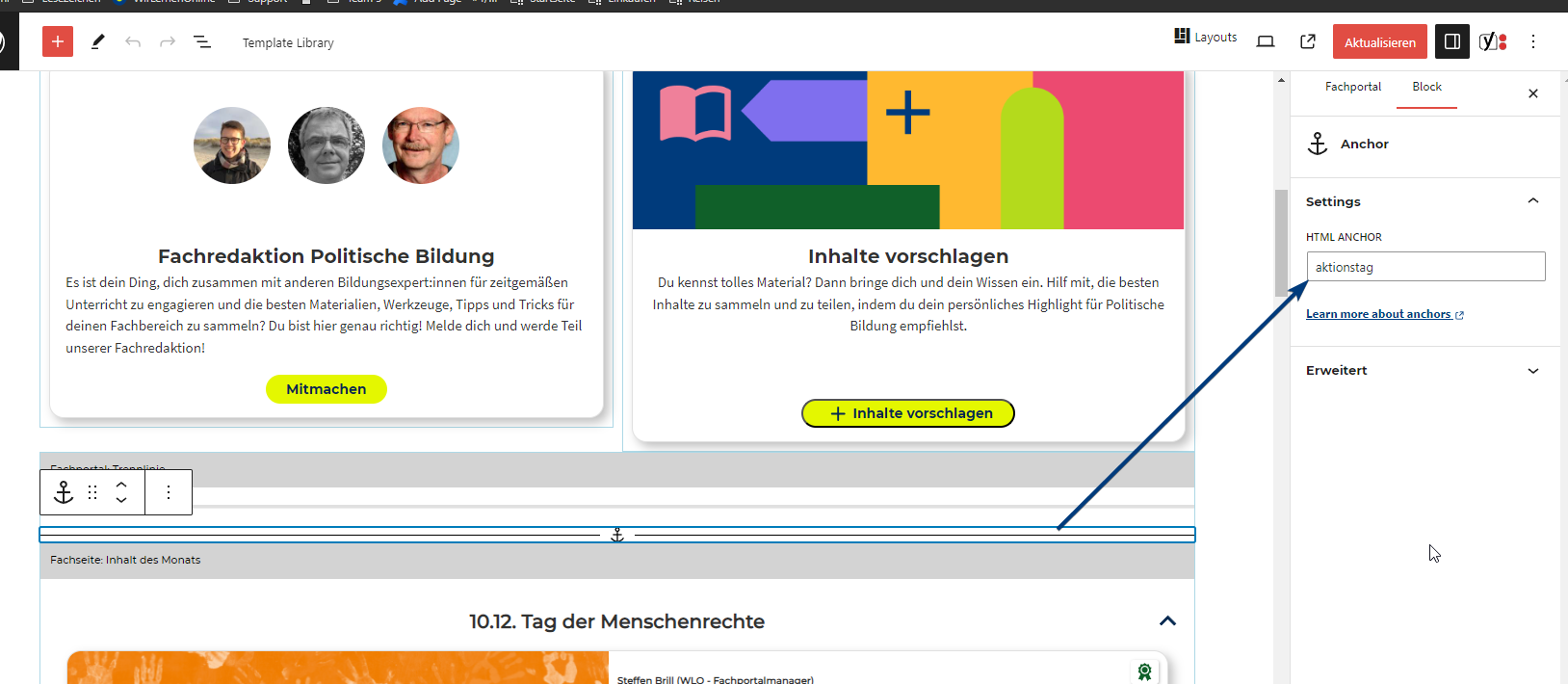Viewport: 1568px width, 684px height.
Task: Open the desktop preview icon
Action: pyautogui.click(x=1266, y=41)
